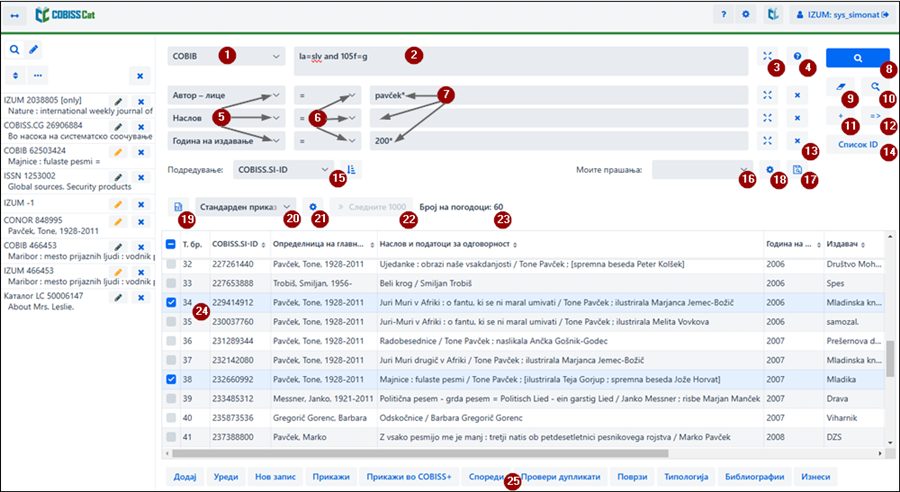Open search help beside the command field

[797, 56]
